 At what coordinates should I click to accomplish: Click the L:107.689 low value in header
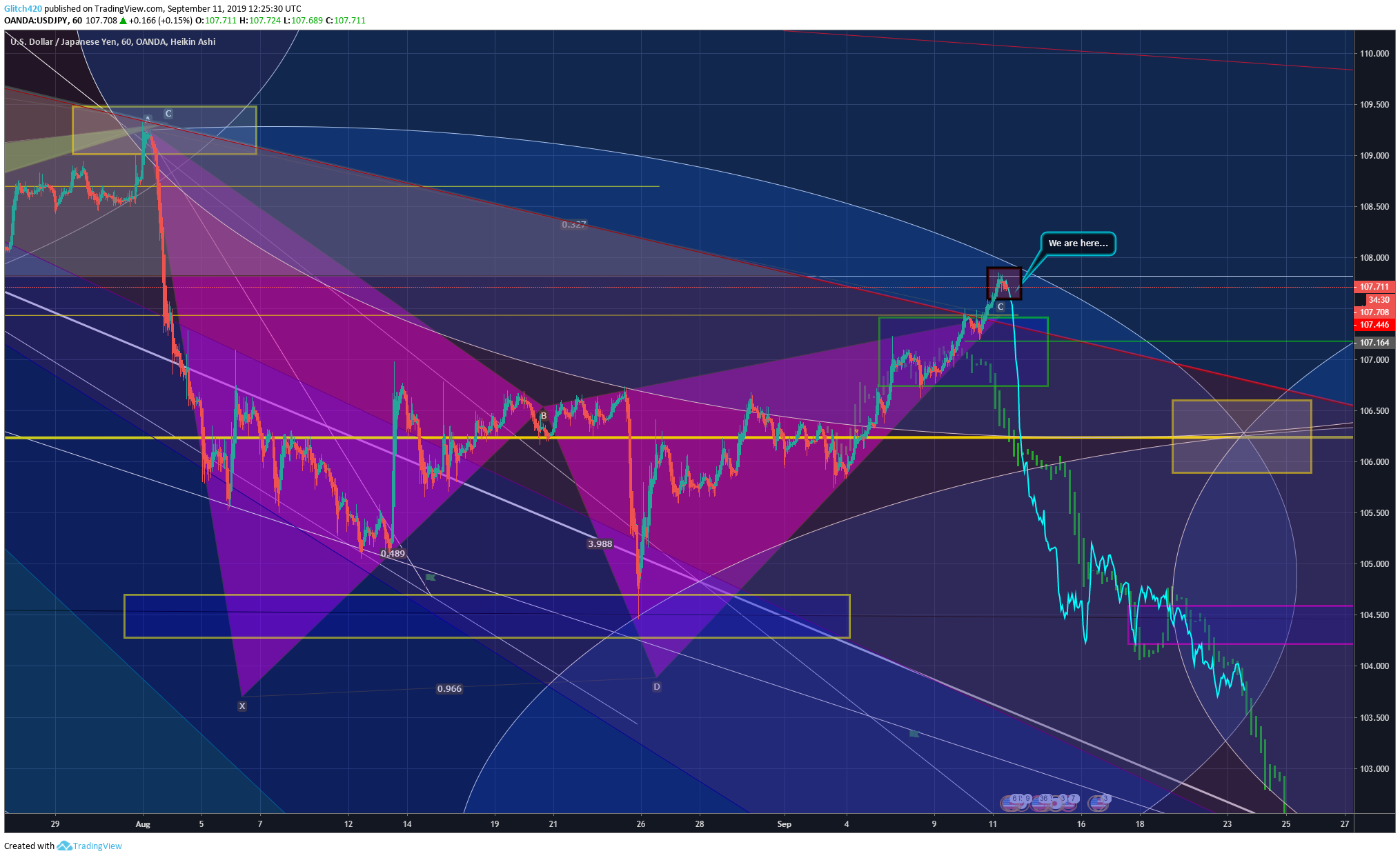point(303,21)
